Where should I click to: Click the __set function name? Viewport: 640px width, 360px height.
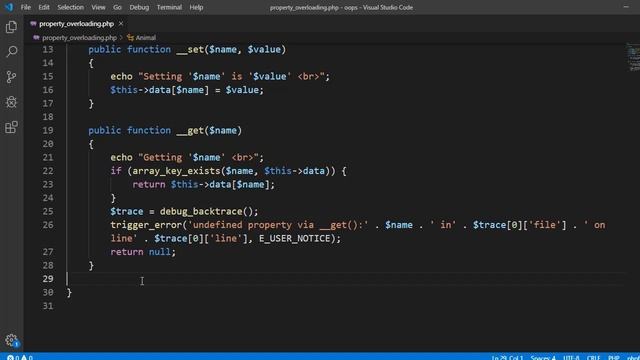point(190,49)
